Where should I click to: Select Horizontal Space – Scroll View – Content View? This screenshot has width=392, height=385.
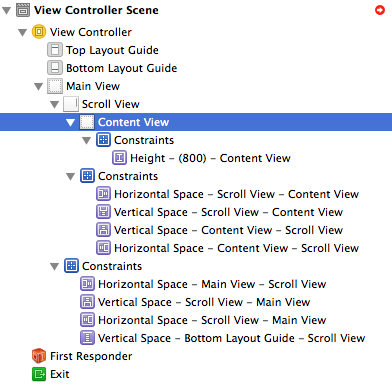(236, 194)
